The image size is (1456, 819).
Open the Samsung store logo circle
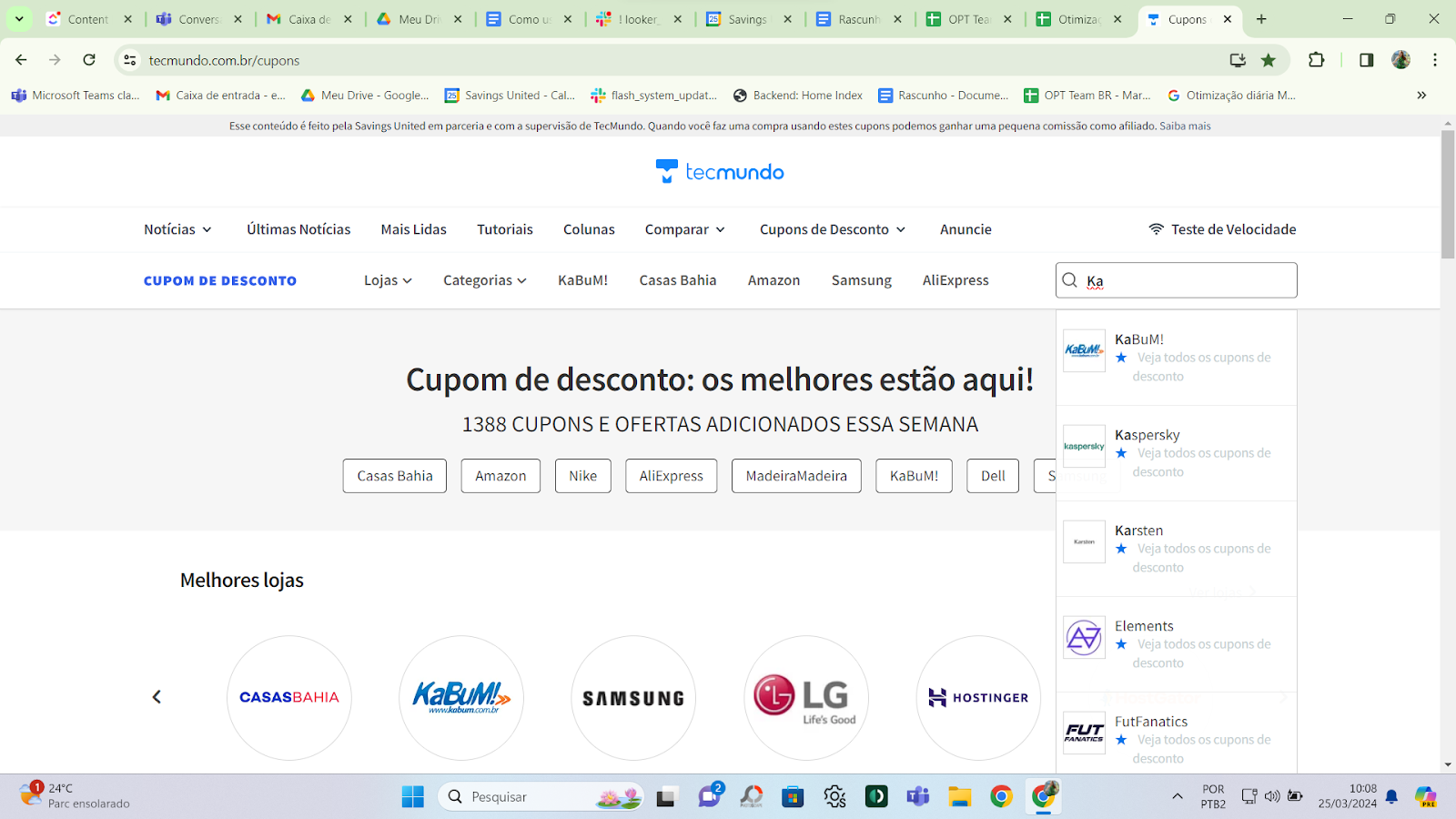[633, 697]
